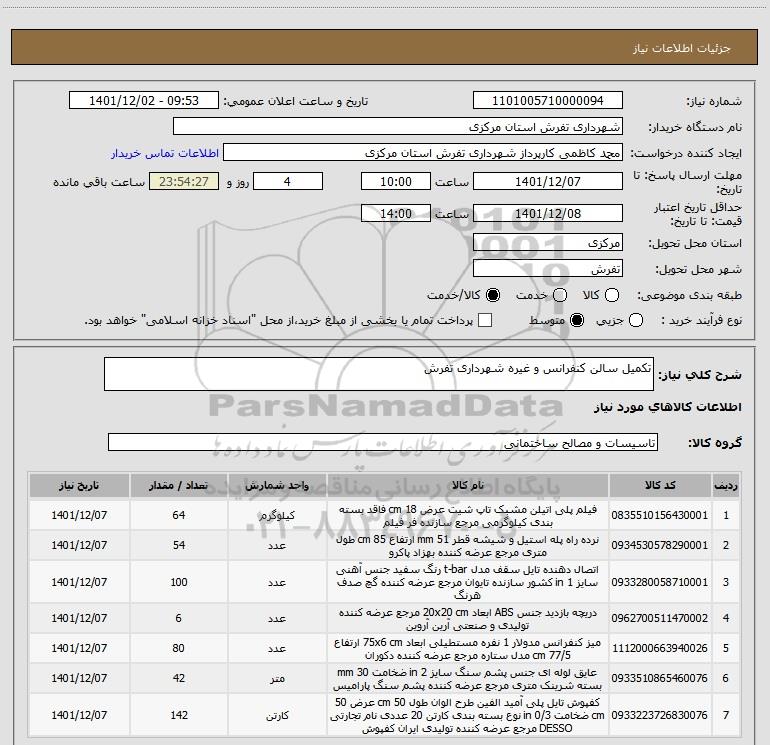
Task: Click the request creator name field
Action: tap(422, 153)
